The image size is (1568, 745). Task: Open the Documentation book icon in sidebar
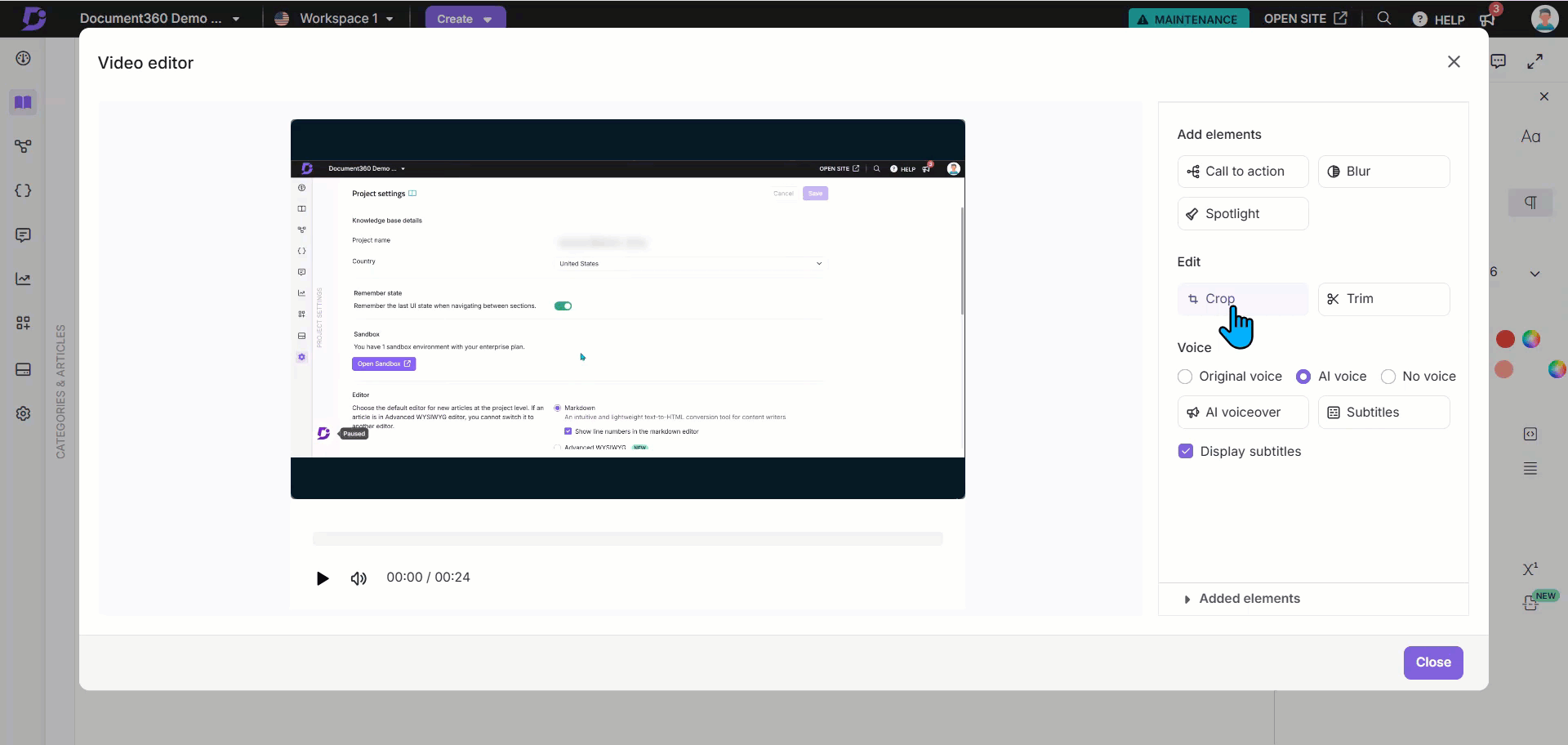click(x=23, y=102)
